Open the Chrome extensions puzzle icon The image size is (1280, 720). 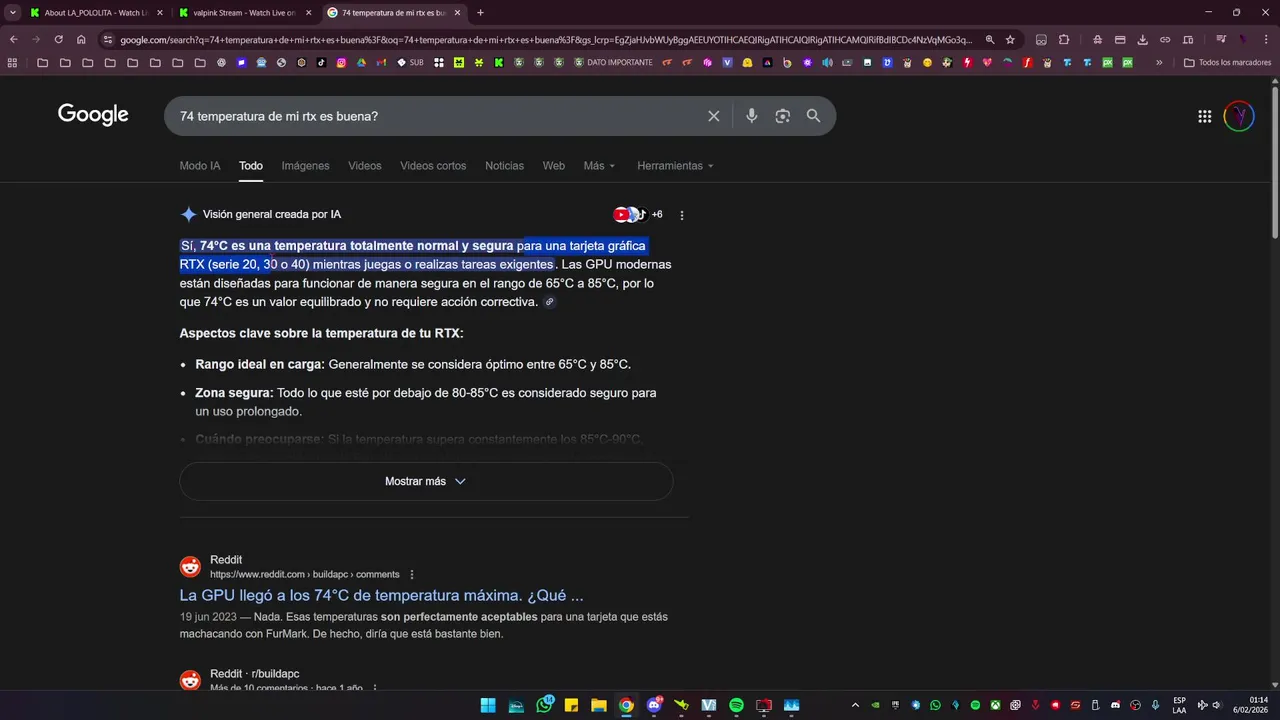pyautogui.click(x=1064, y=40)
